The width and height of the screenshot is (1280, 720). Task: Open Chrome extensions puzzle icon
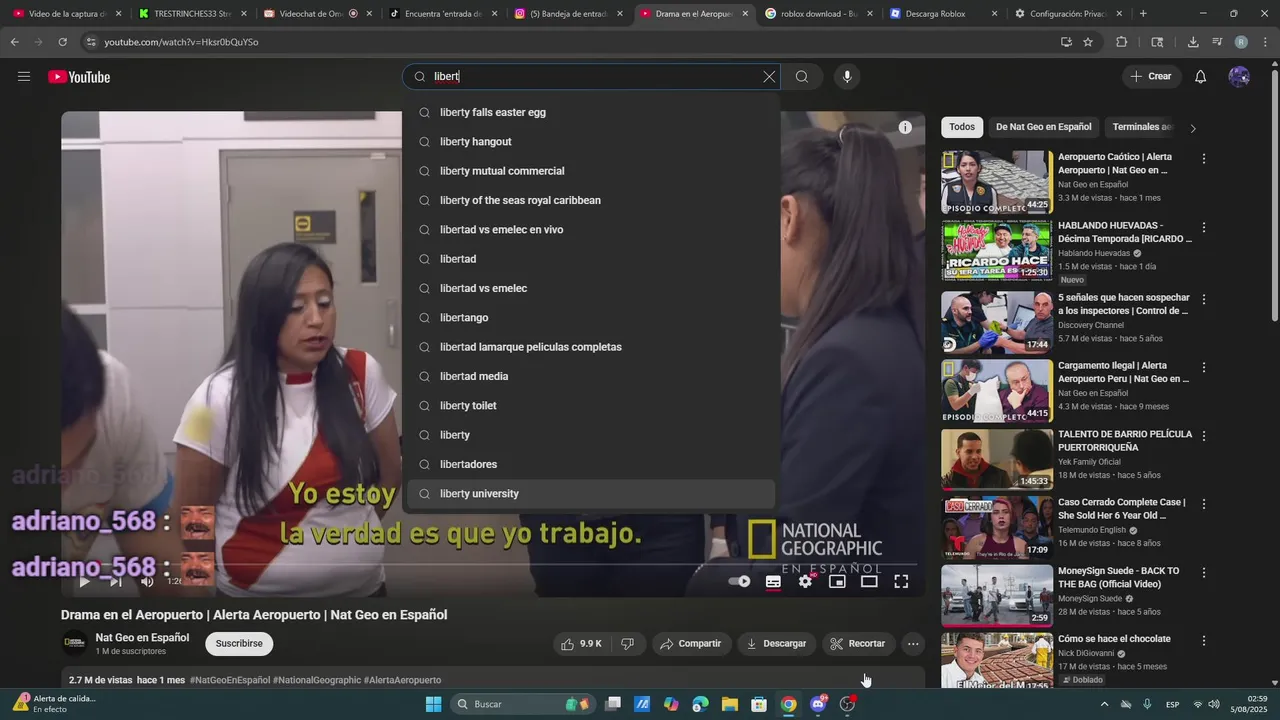coord(1121,42)
